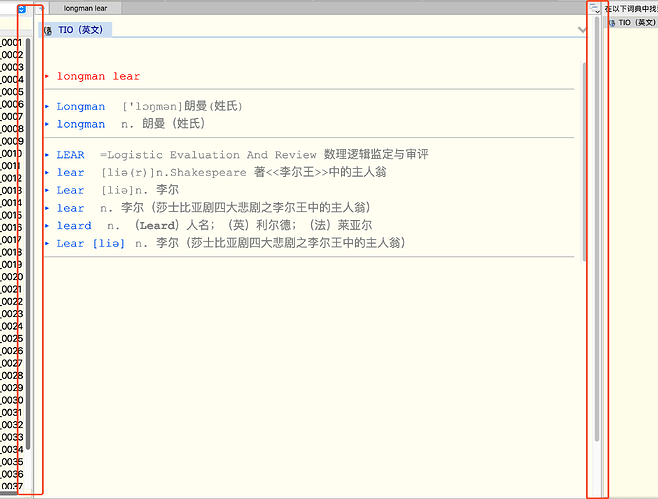Select _0007 in the word list
Image resolution: width=658 pixels, height=499 pixels.
tap(11, 117)
